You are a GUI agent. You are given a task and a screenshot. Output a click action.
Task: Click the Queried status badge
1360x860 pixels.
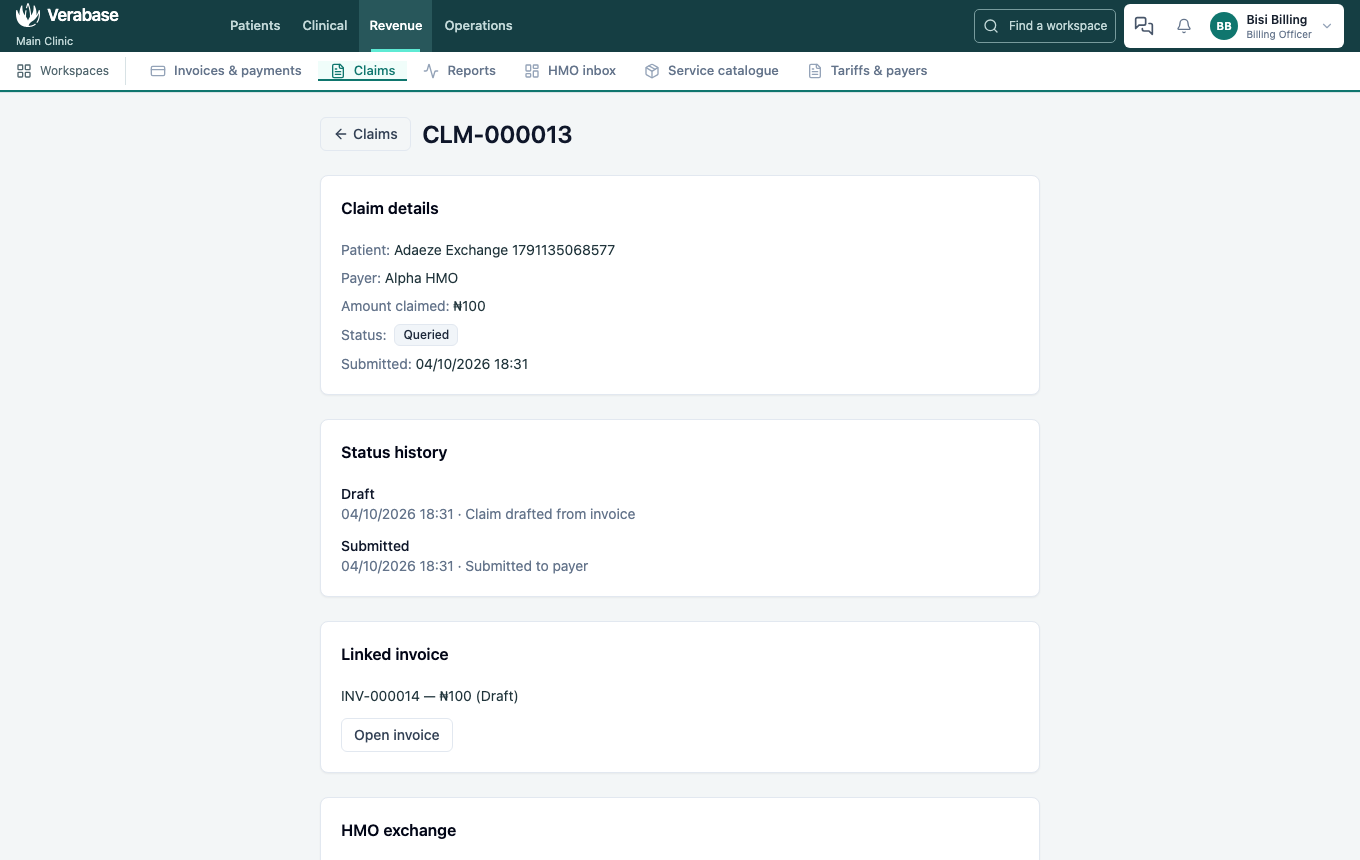point(426,335)
